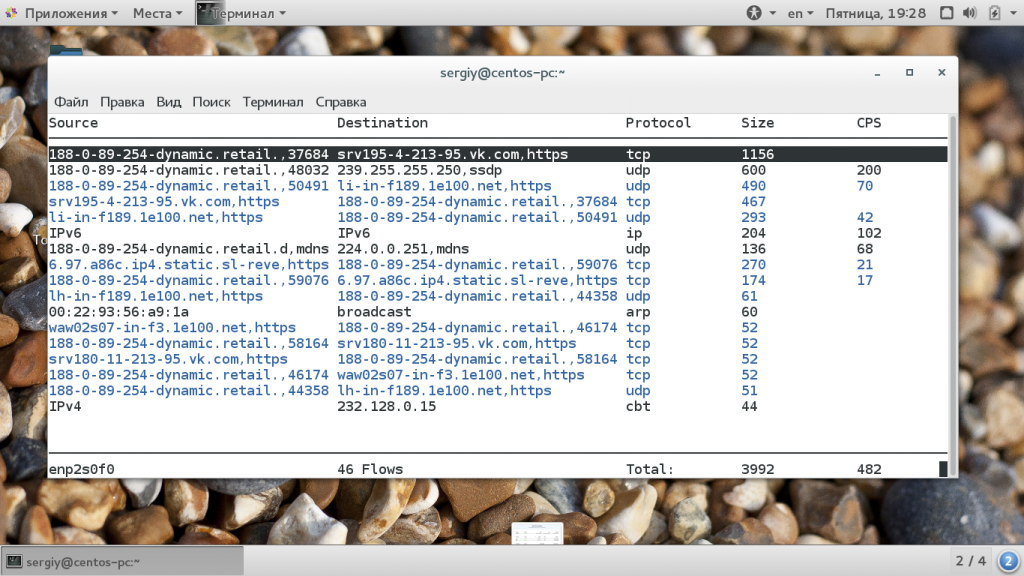Image resolution: width=1024 pixels, height=576 pixels.
Task: Click the GNOME Applications logo icon
Action: coord(12,13)
